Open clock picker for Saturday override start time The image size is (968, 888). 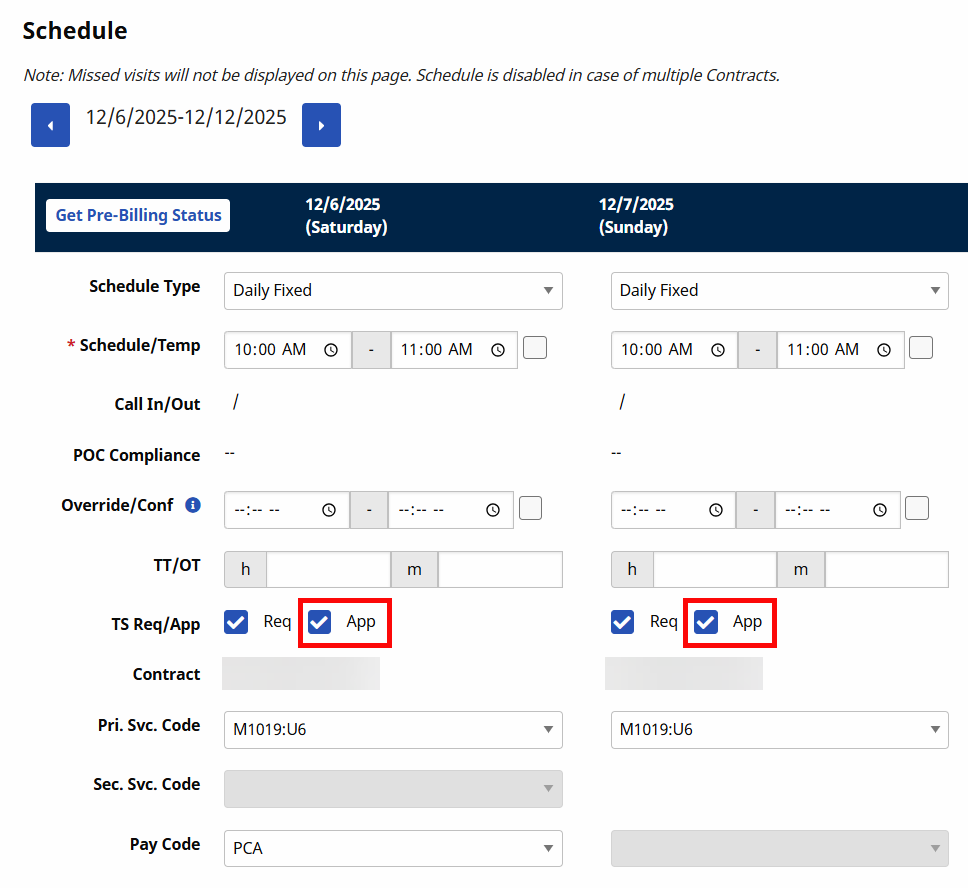pos(329,510)
